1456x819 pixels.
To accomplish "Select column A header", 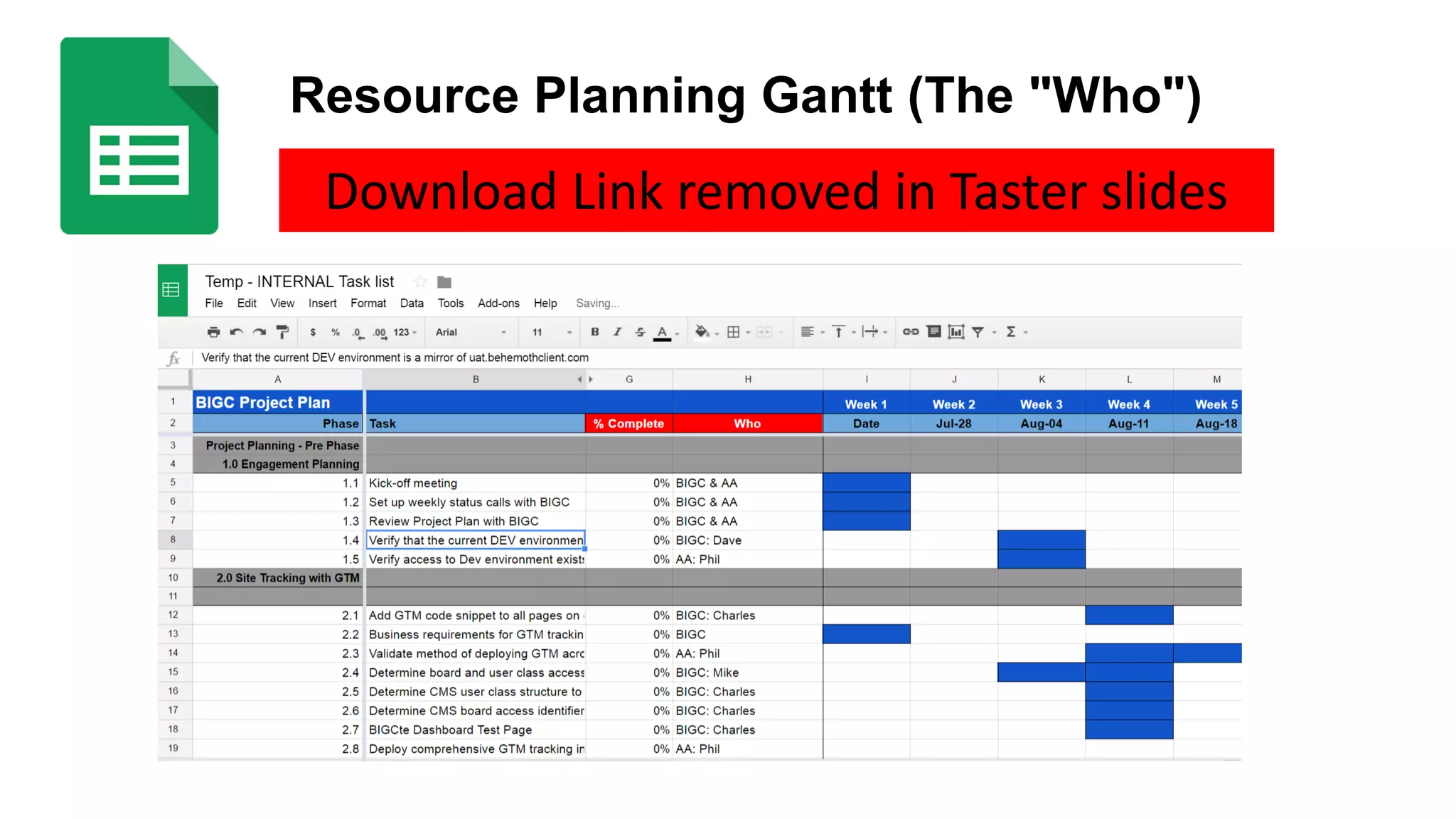I will pos(278,380).
